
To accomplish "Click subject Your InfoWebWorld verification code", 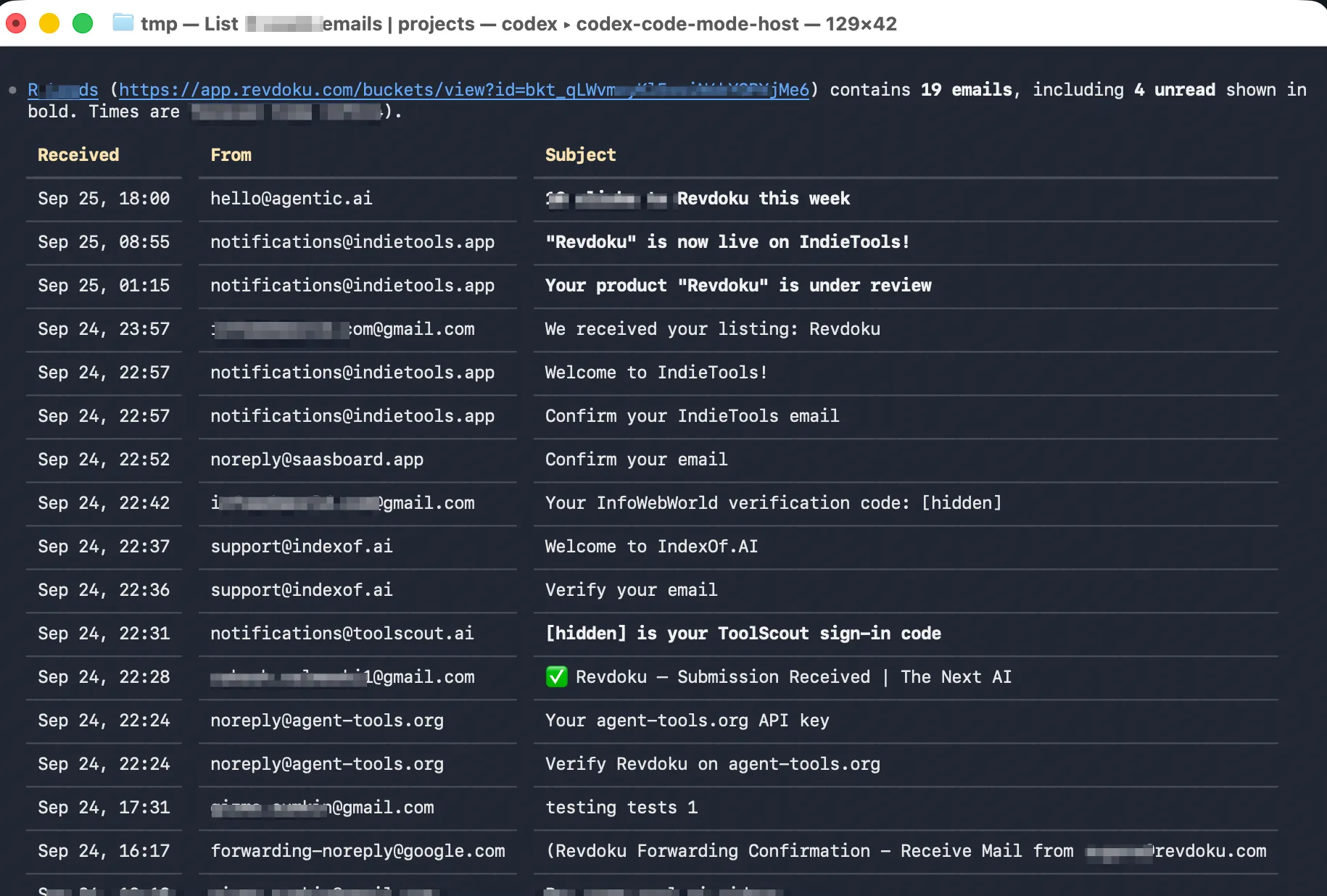I will [x=773, y=503].
